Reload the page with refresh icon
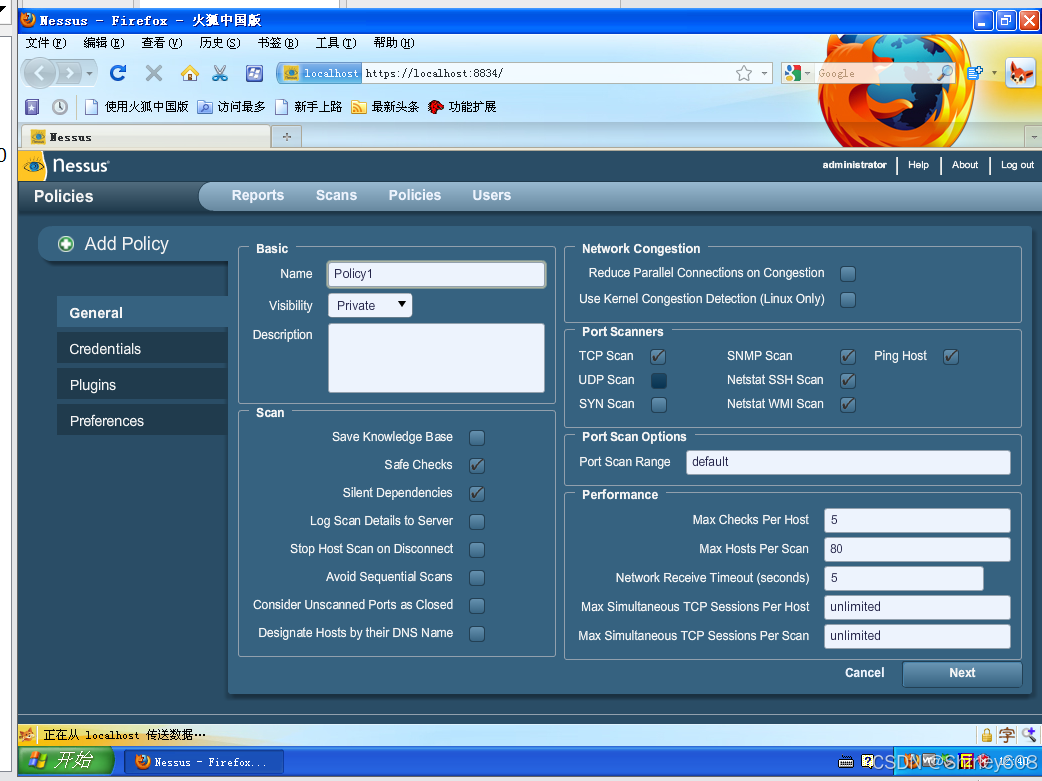Screen dimensions: 1042x781 pyautogui.click(x=118, y=72)
